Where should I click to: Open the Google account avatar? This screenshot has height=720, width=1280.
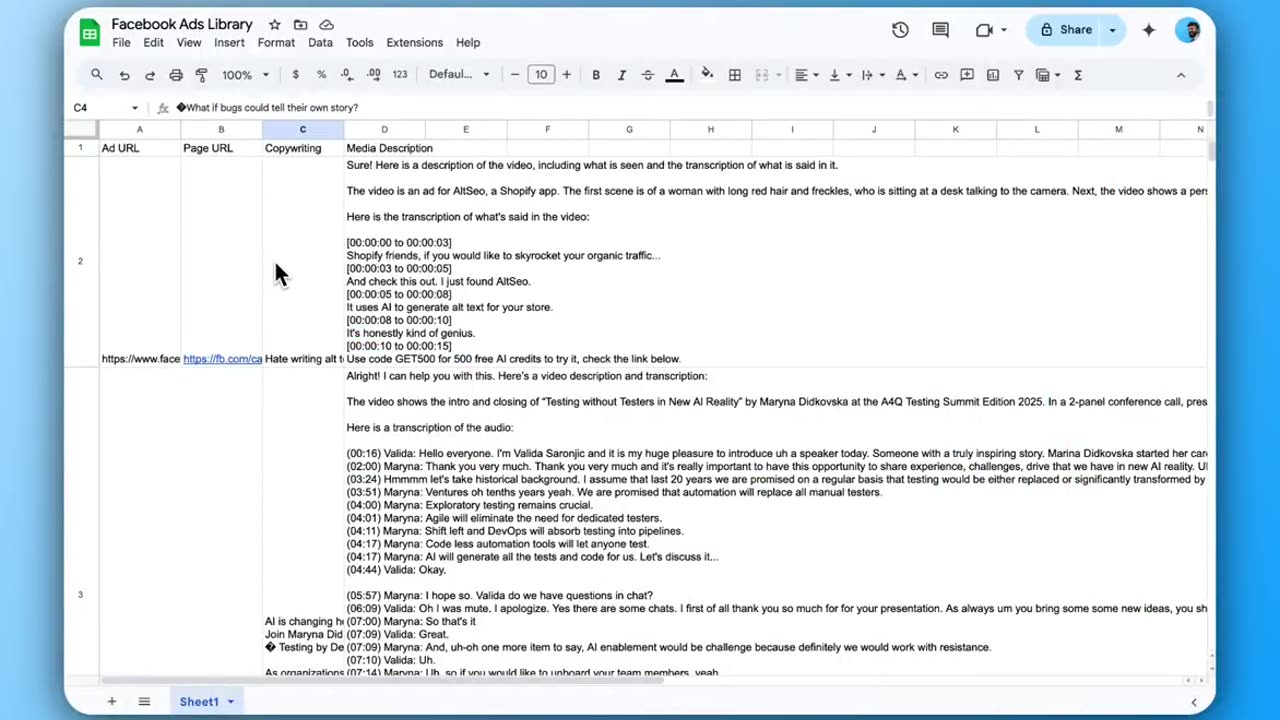coord(1188,30)
